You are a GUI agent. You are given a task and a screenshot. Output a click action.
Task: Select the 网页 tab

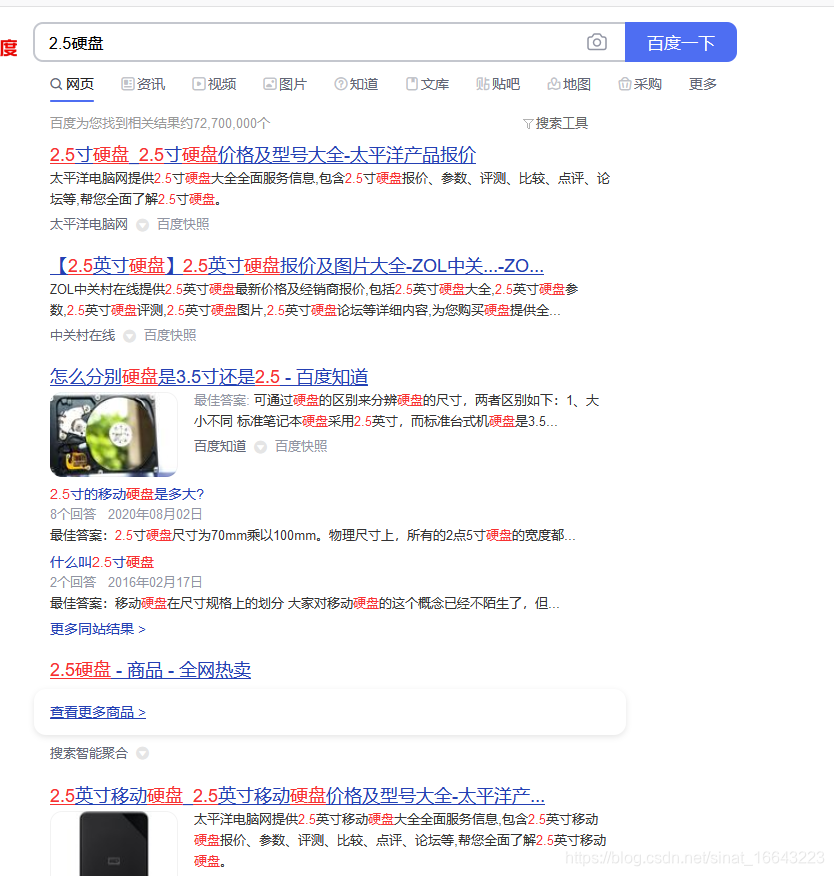coord(72,84)
